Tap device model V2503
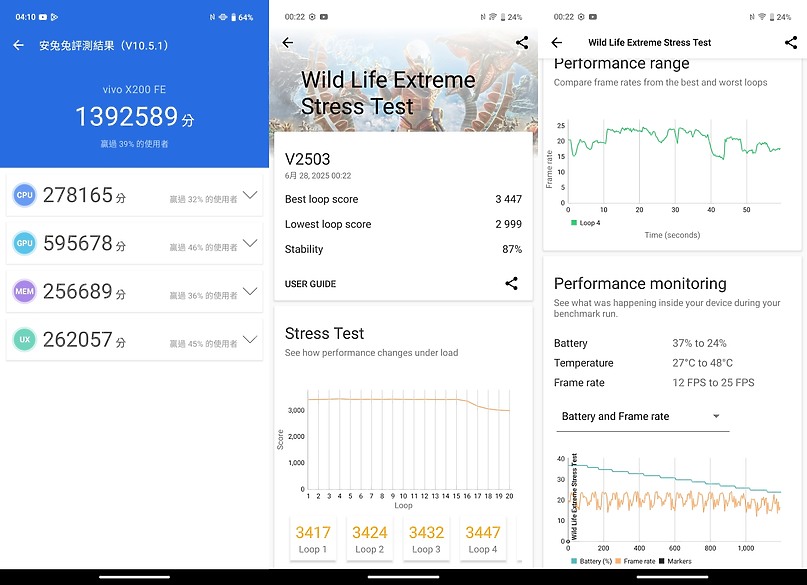Screen dimensions: 807x585 pos(308,159)
